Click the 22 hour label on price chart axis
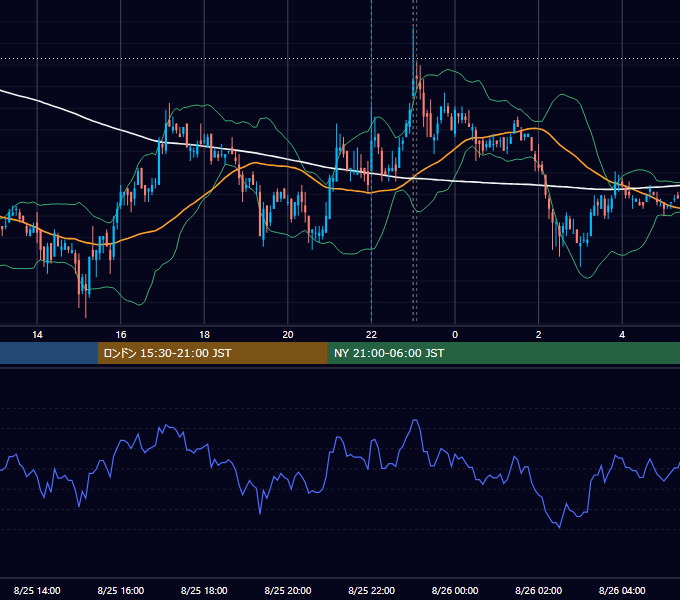680x600 pixels. 371,335
